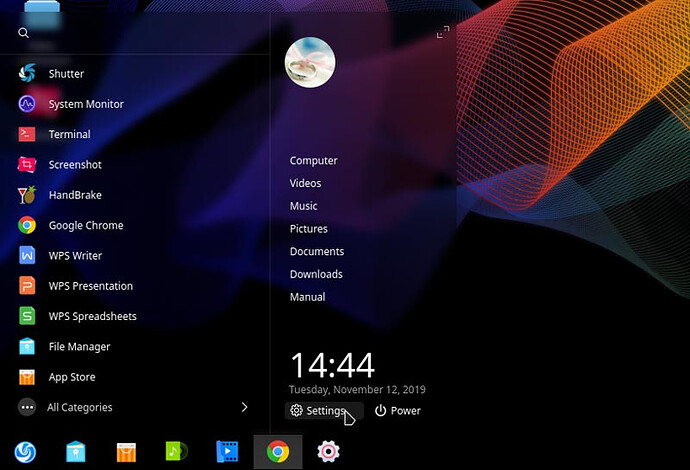This screenshot has height=470, width=690.
Task: Click the user avatar picture
Action: click(x=310, y=63)
